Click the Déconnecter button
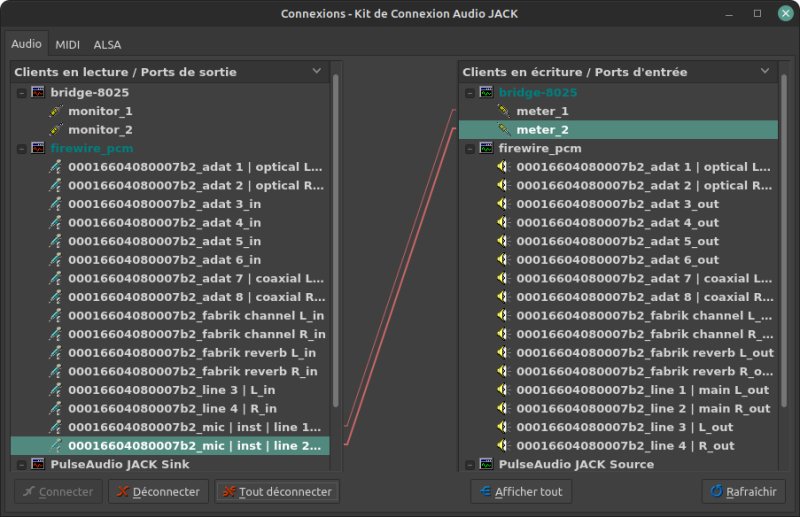The height and width of the screenshot is (517, 800). click(x=158, y=492)
